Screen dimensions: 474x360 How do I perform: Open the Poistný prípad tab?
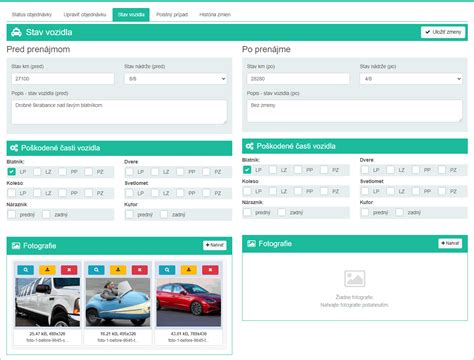coord(172,15)
